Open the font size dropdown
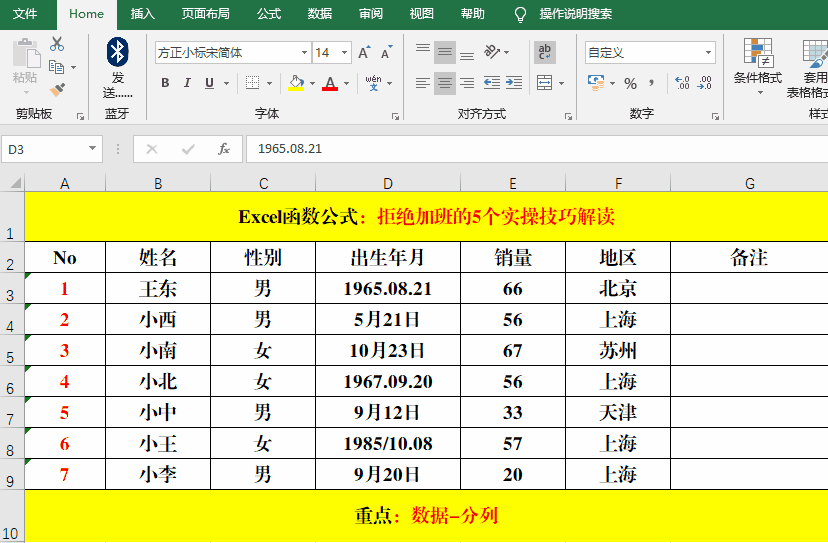This screenshot has height=543, width=828. coord(345,52)
